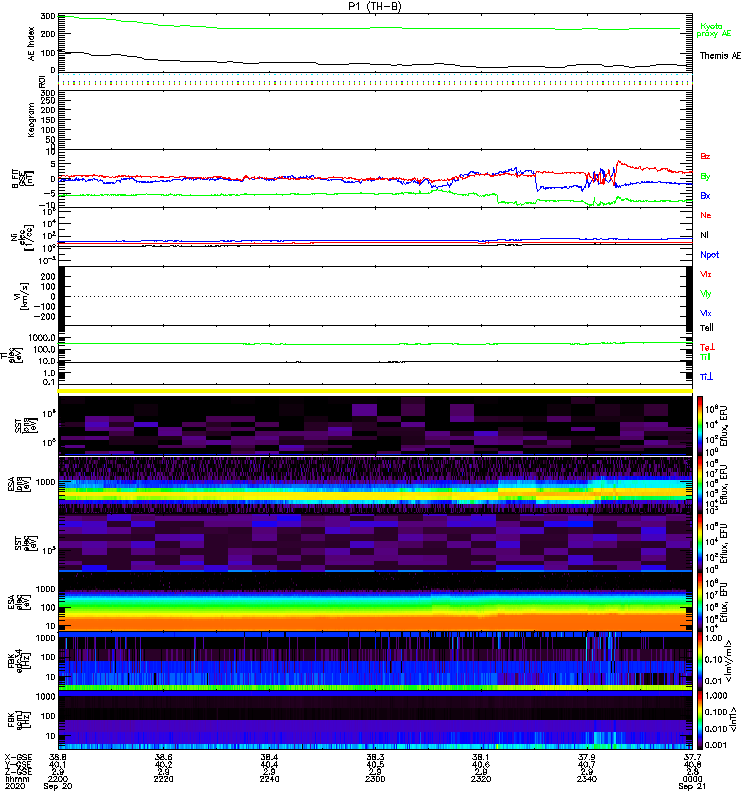Select the Sep 20 date label
Viewport: 750px width, 800px height.
coord(58,786)
